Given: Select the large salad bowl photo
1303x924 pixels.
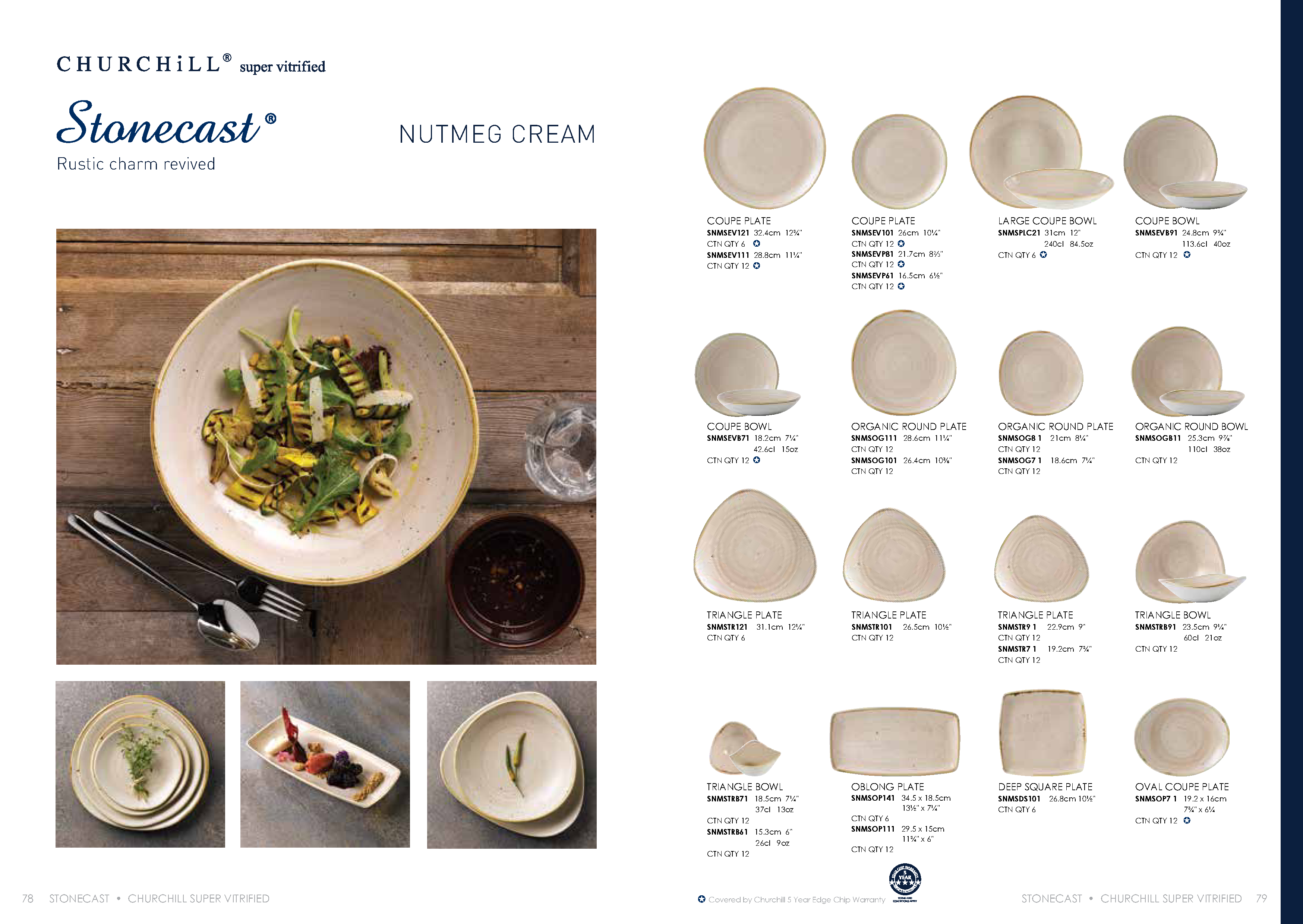Looking at the screenshot, I should coord(326,447).
